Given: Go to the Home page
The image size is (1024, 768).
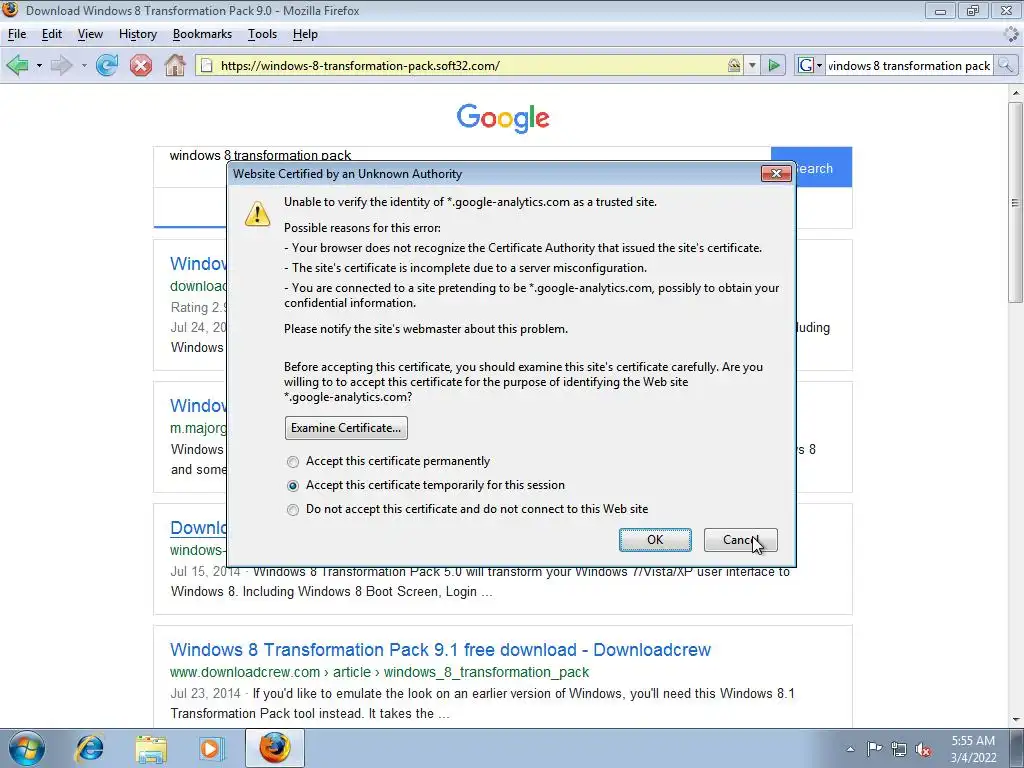Looking at the screenshot, I should 174,65.
